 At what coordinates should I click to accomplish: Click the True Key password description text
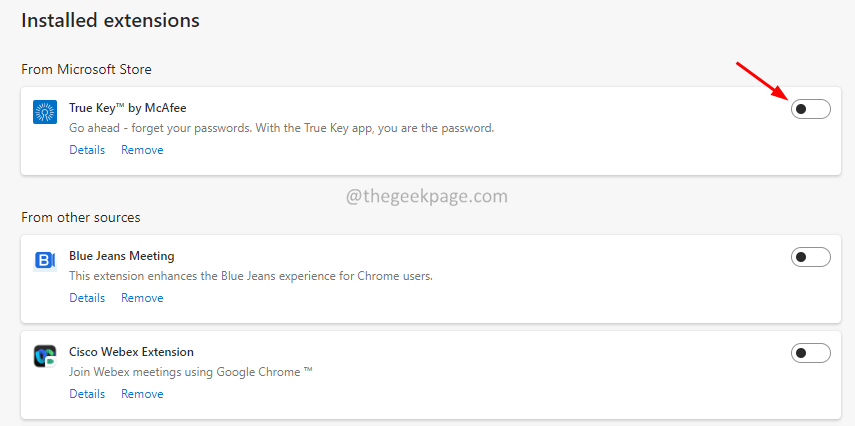pyautogui.click(x=281, y=128)
